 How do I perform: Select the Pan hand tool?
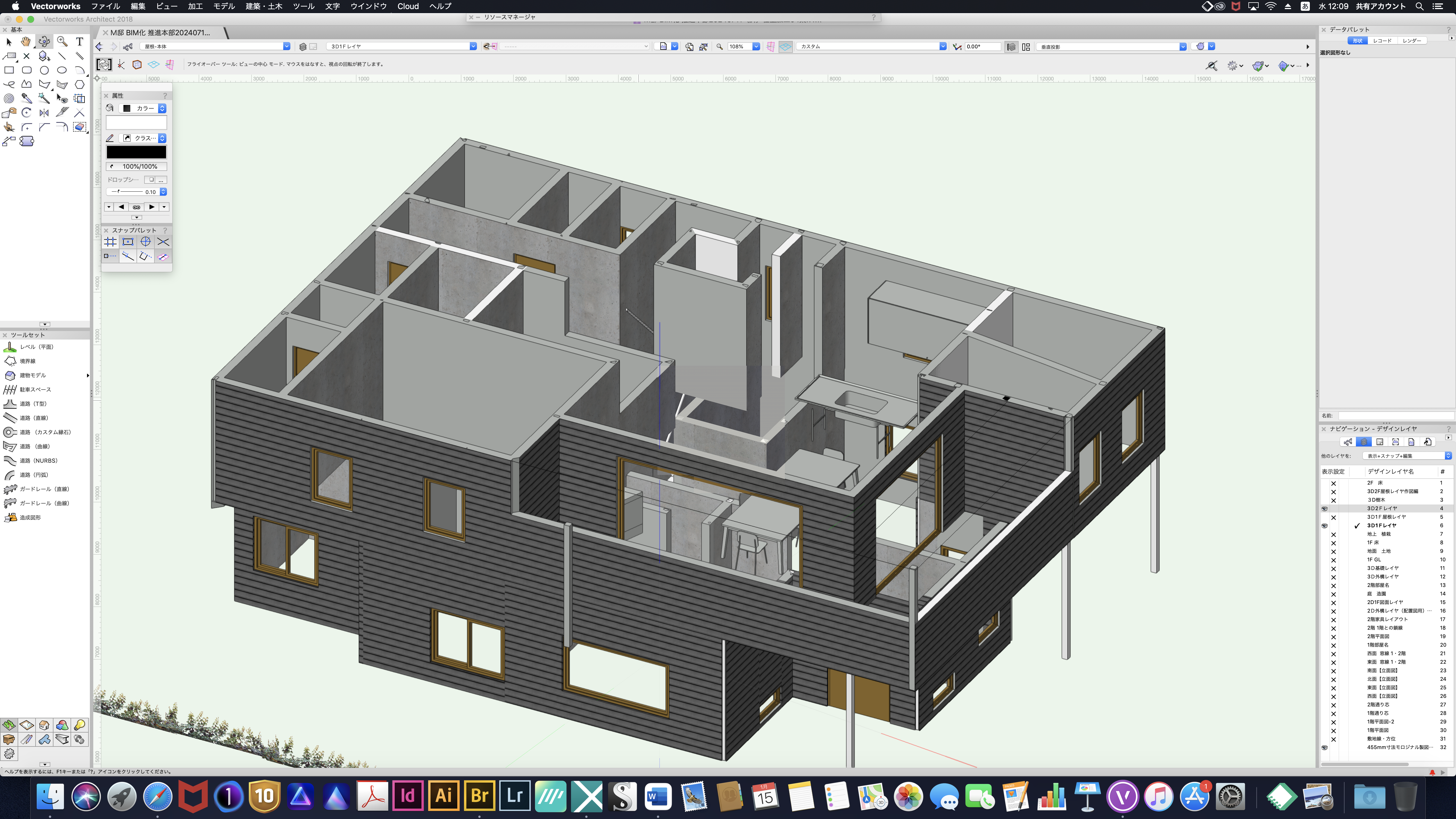coord(26,41)
